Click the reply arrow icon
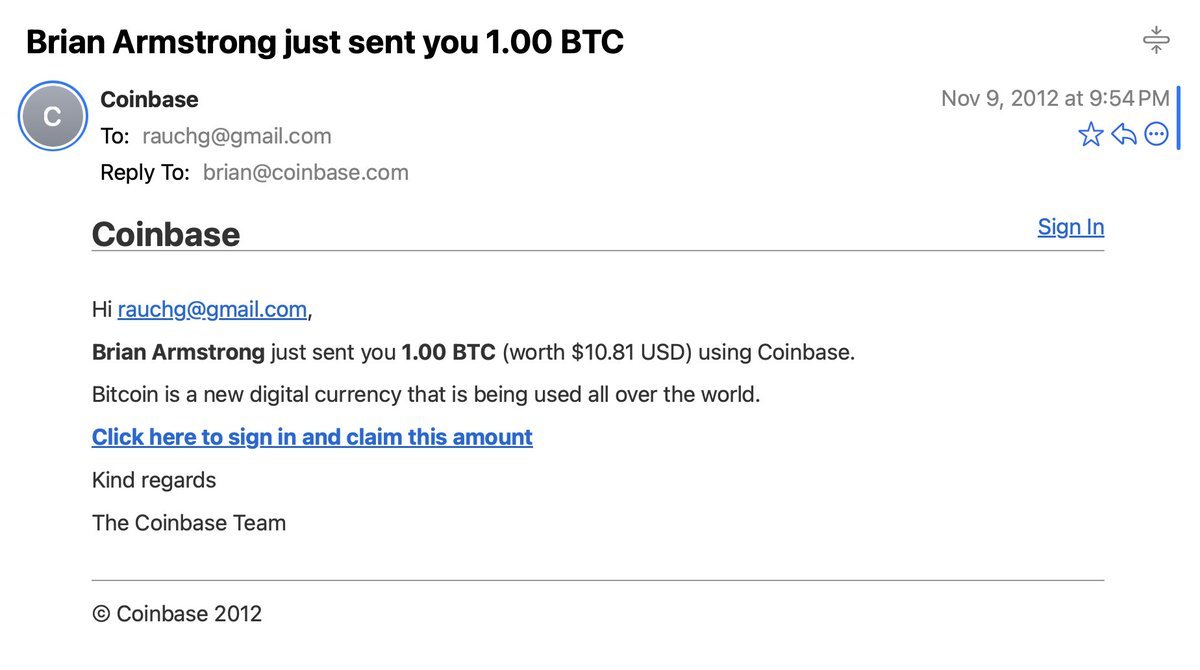The width and height of the screenshot is (1200, 670). pos(1124,134)
